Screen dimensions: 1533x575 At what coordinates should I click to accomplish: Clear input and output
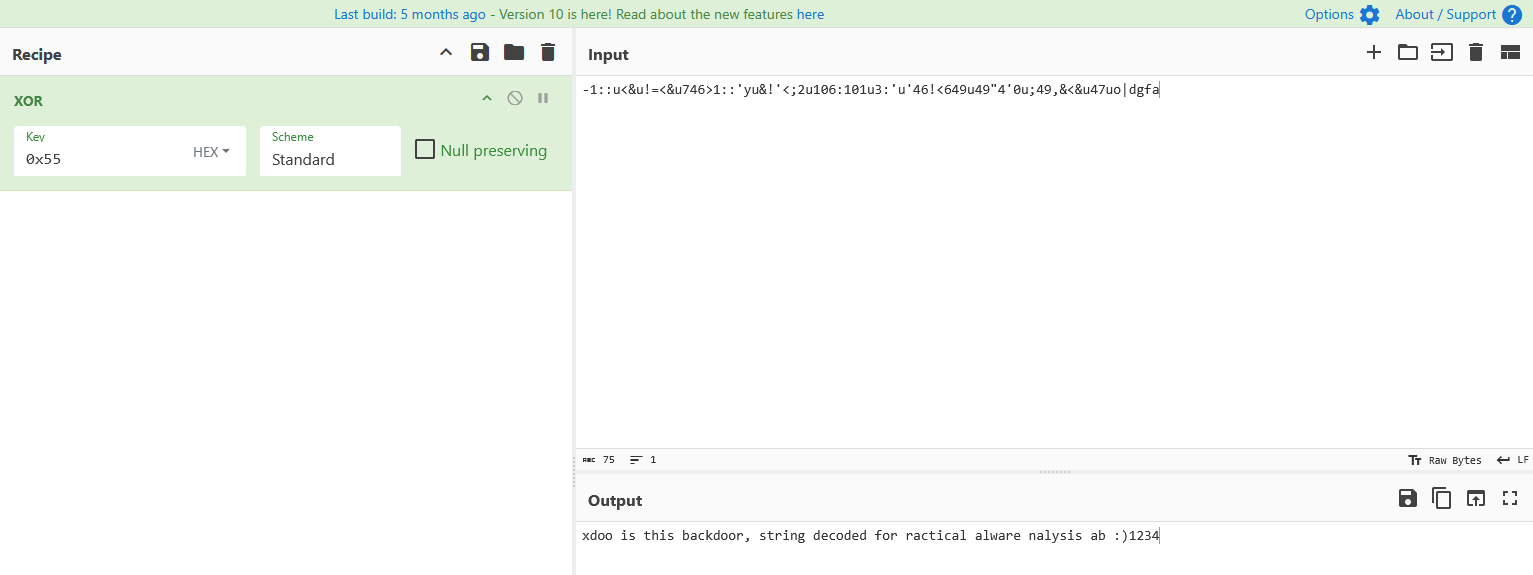point(1476,53)
